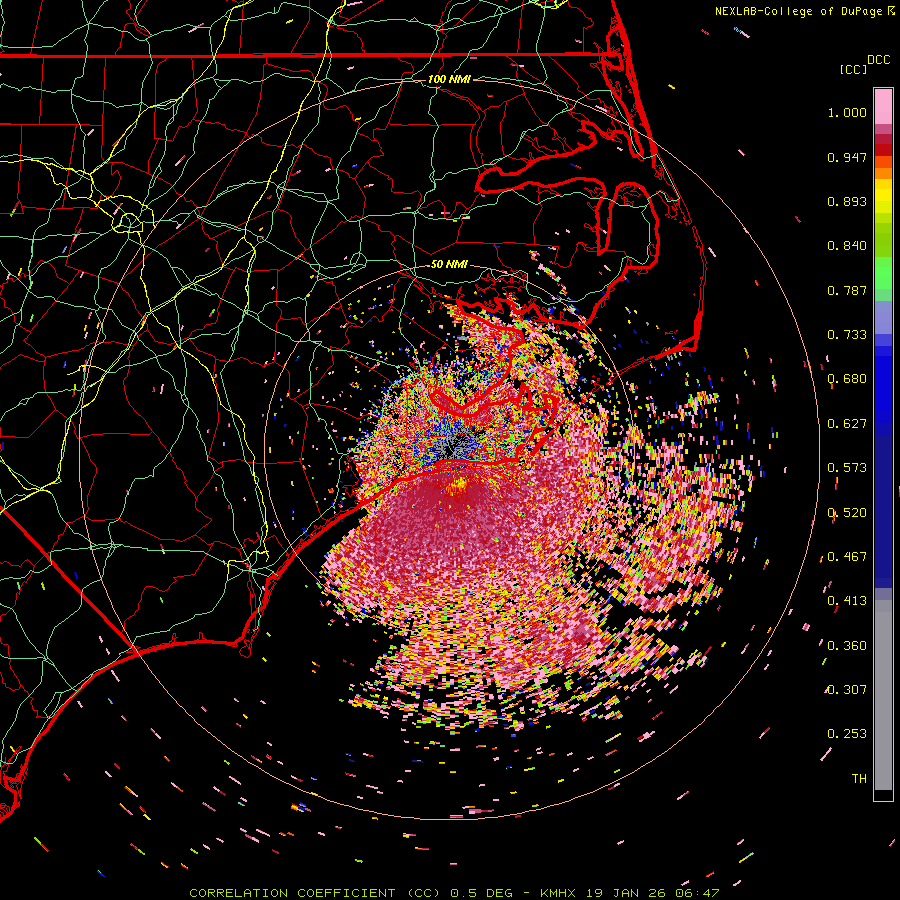Viewport: 900px width, 900px height.
Task: Select the 0.413 legend value
Action: 847,601
